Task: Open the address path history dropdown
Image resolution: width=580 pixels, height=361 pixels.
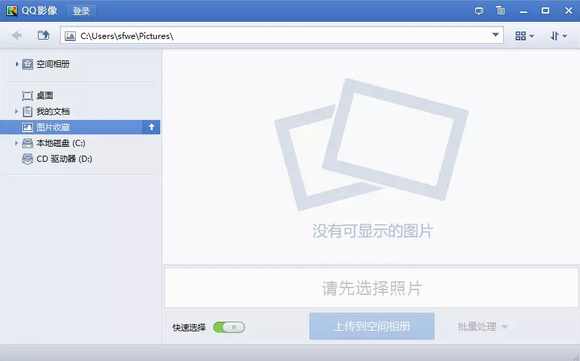Action: click(x=495, y=35)
